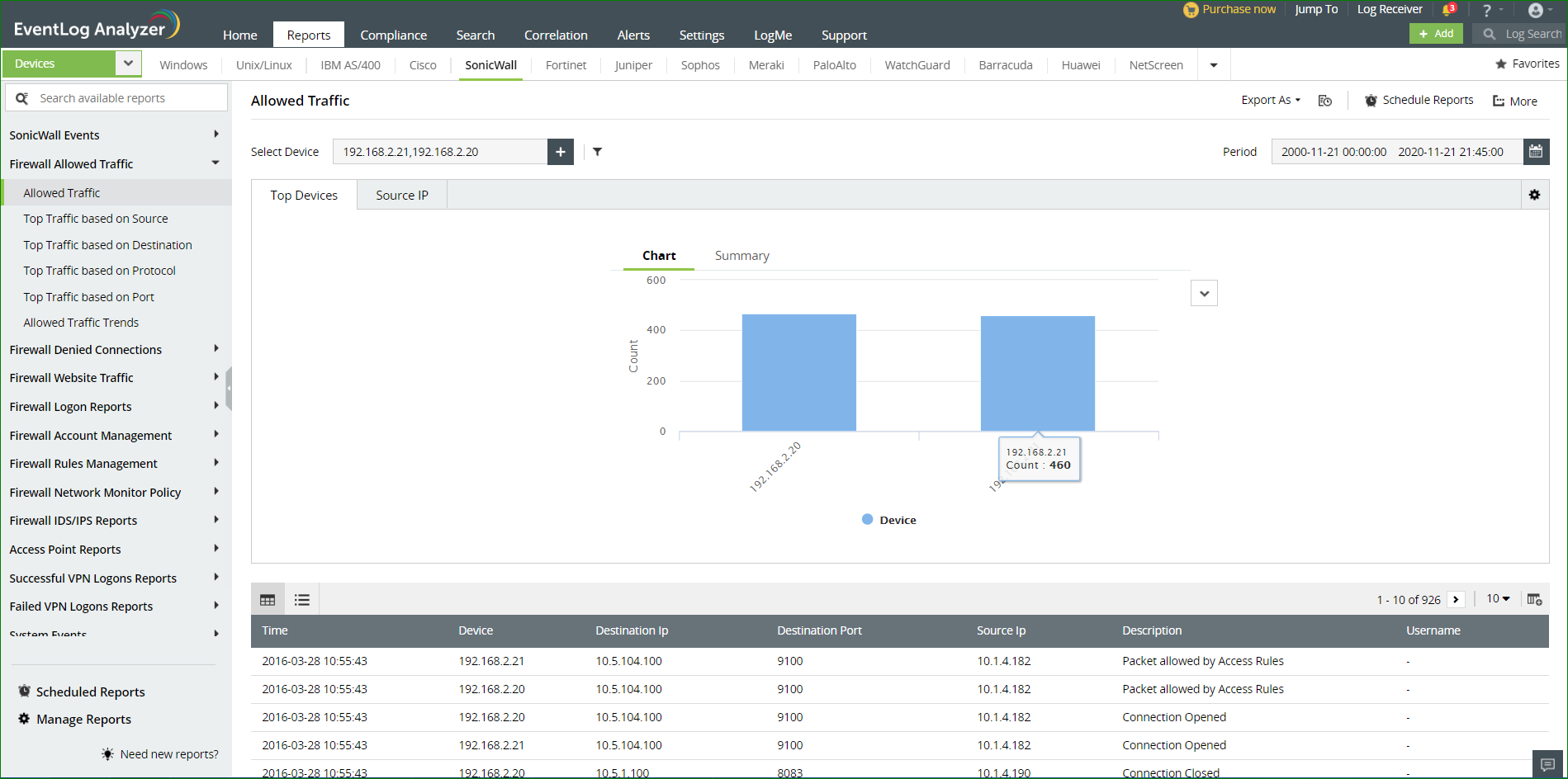The image size is (1568, 779).
Task: Go to next page of results
Action: pyautogui.click(x=1456, y=600)
